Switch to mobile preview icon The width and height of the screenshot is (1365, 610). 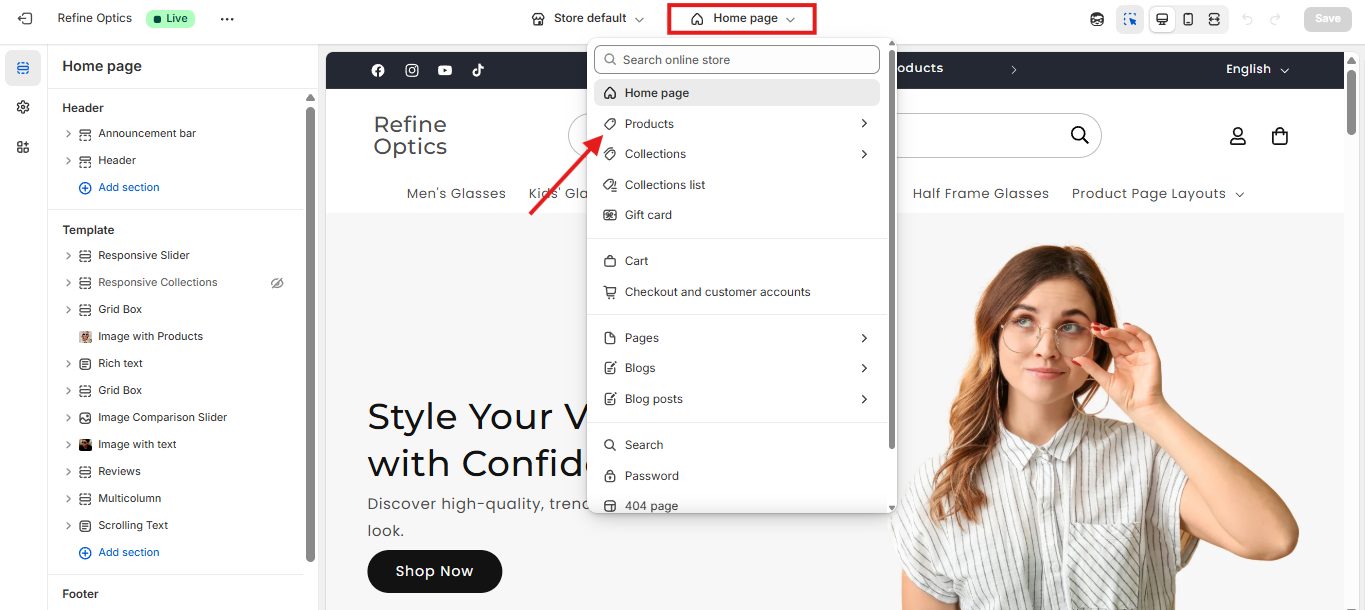tap(1188, 19)
